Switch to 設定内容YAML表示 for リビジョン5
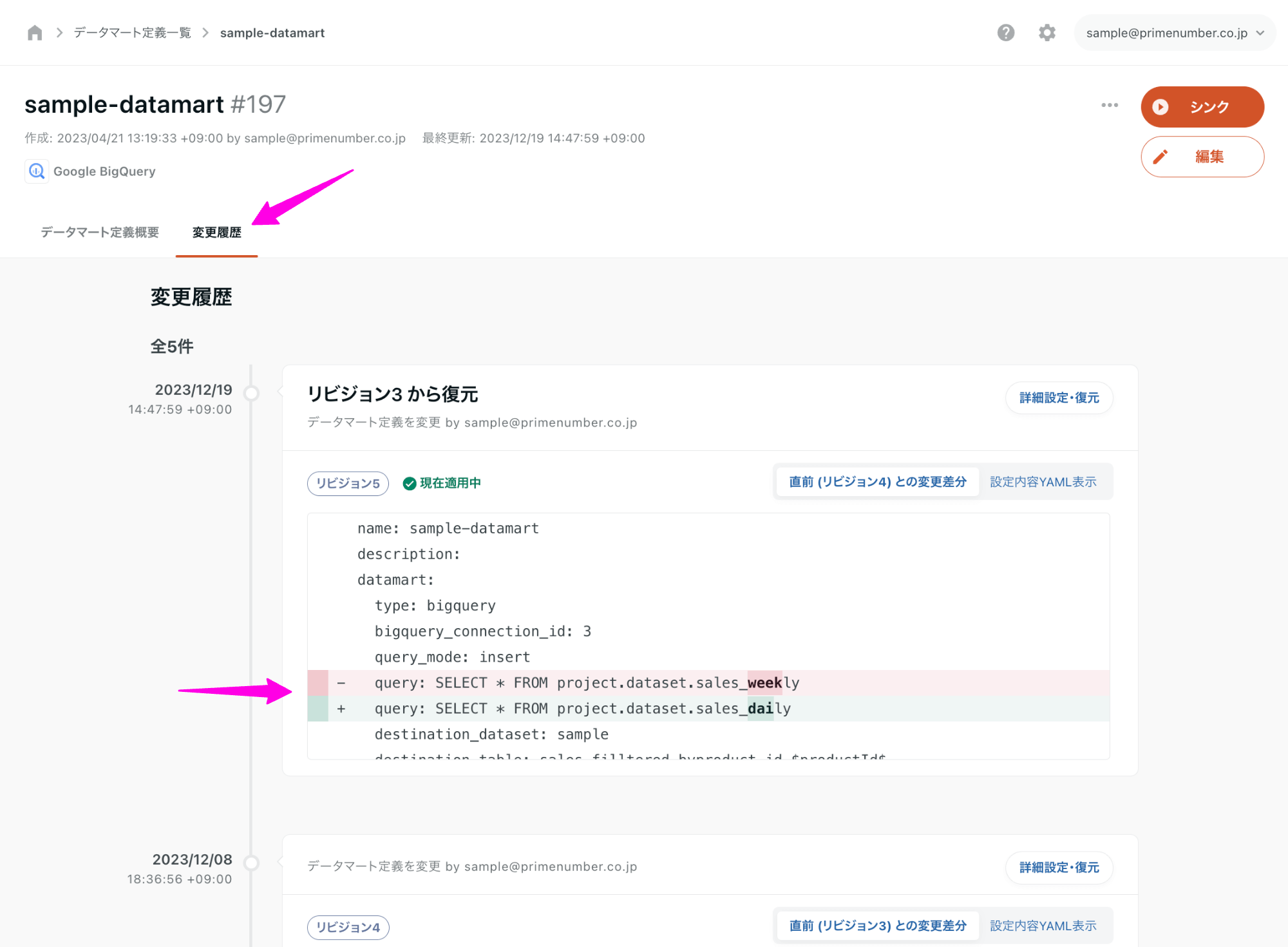Image resolution: width=1288 pixels, height=947 pixels. coord(1043,482)
